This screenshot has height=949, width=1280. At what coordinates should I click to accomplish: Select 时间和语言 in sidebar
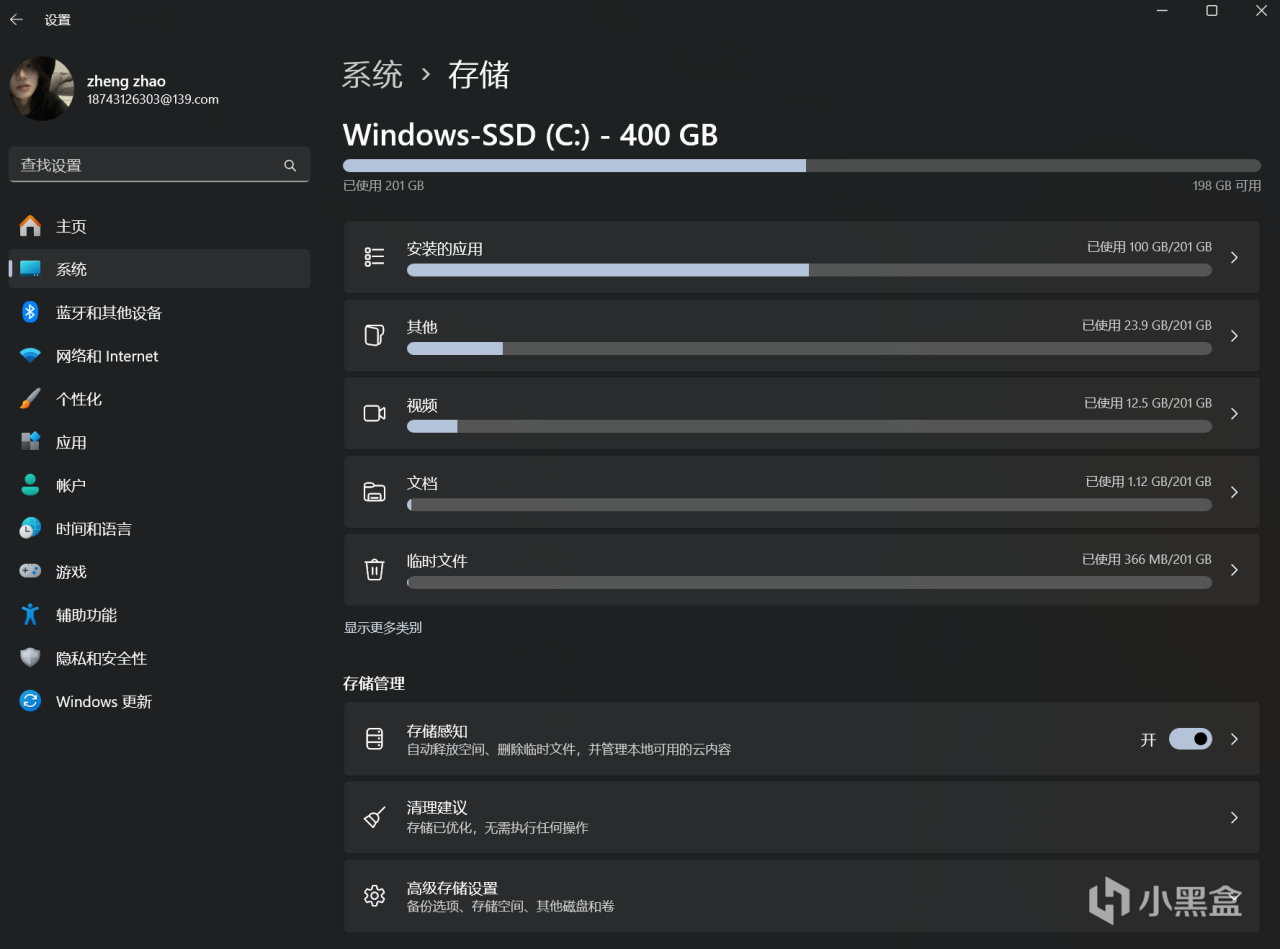pyautogui.click(x=159, y=528)
